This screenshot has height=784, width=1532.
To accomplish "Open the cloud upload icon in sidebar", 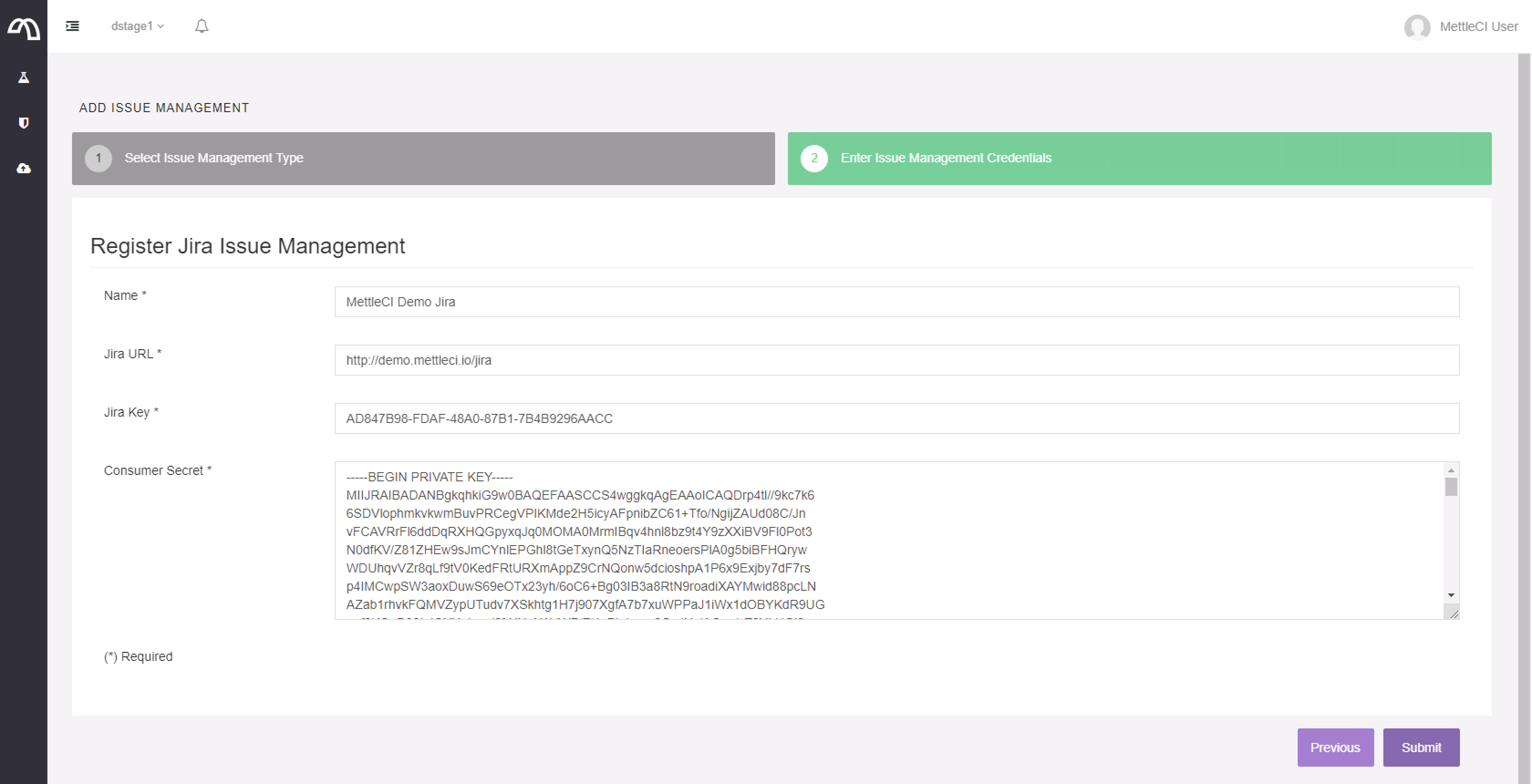I will [24, 169].
